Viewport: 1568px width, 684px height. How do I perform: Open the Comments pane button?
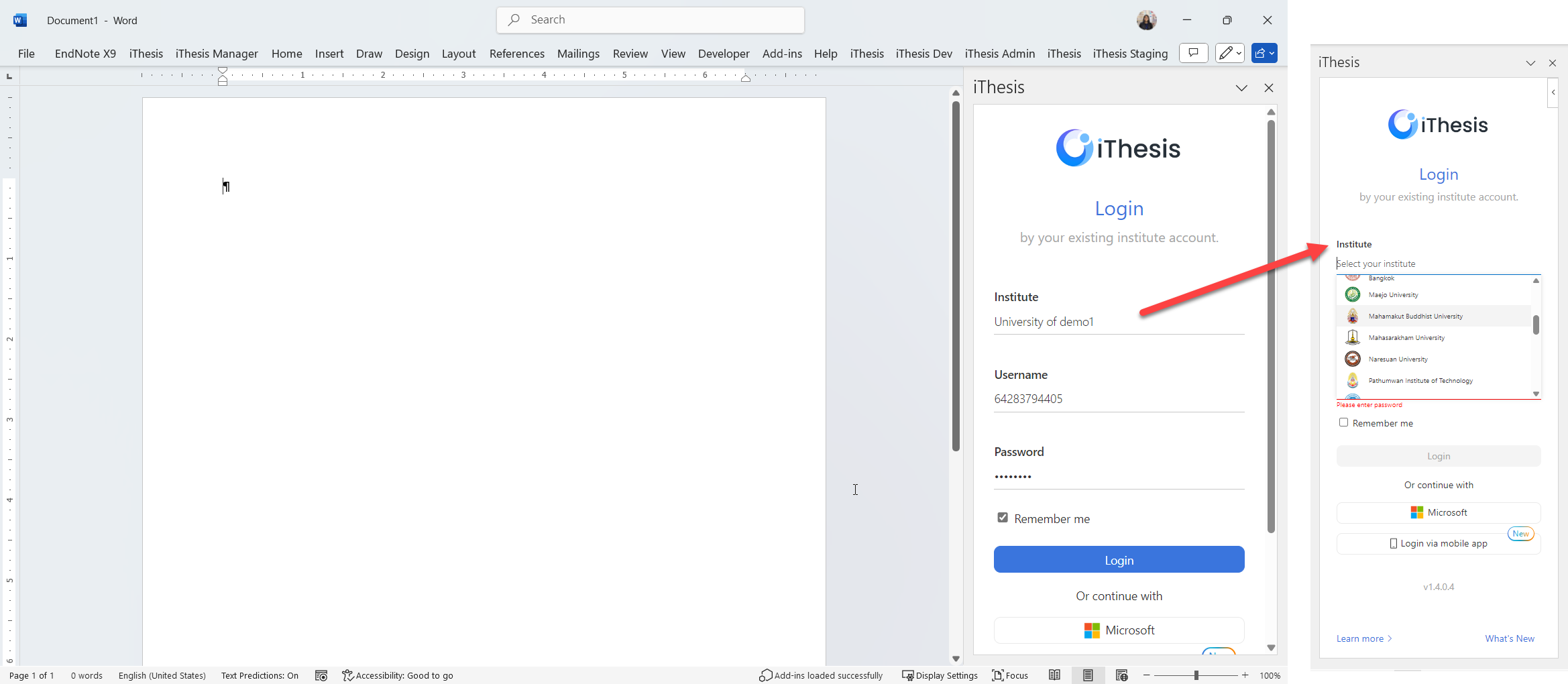1194,53
